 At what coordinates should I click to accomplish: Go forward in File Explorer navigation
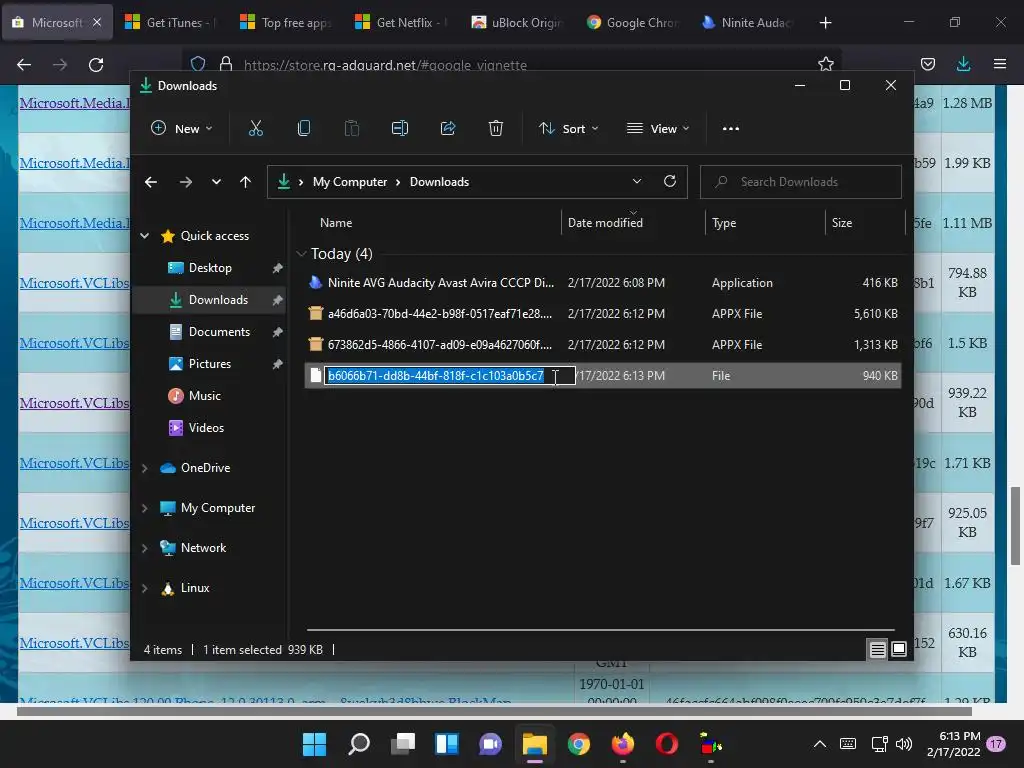[185, 182]
